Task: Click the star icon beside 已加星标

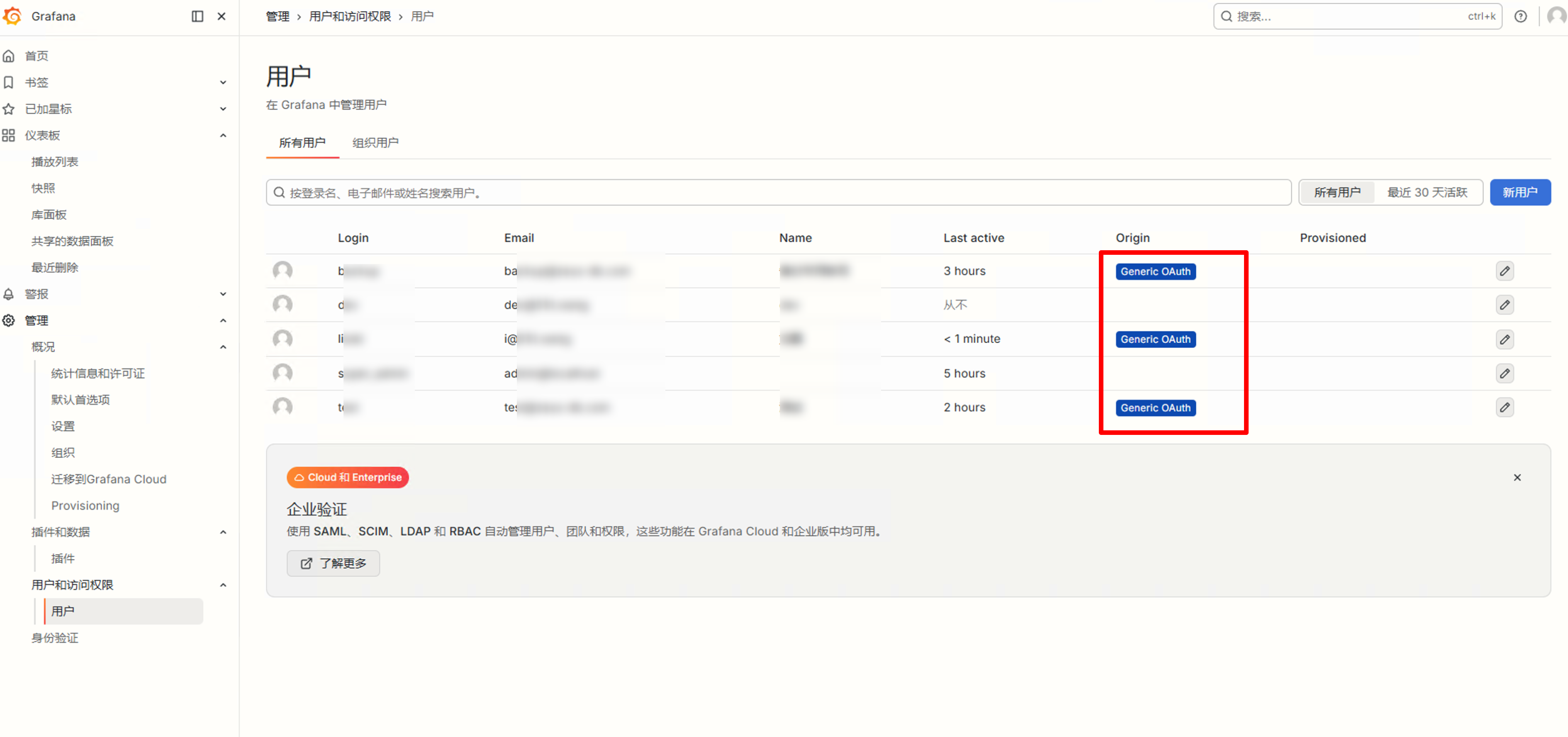Action: click(9, 109)
